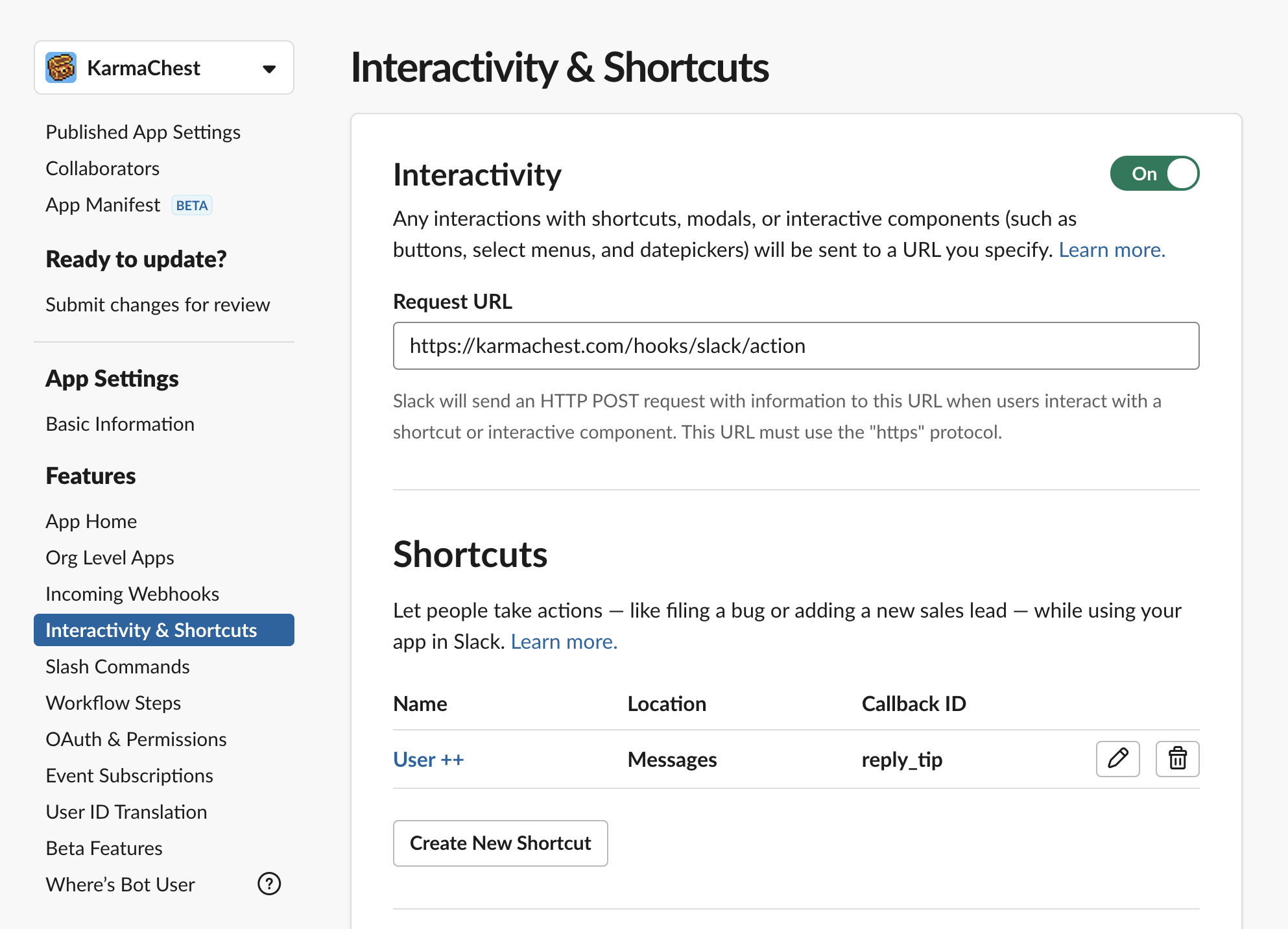
Task: Click the Features heading in sidebar
Action: click(91, 476)
